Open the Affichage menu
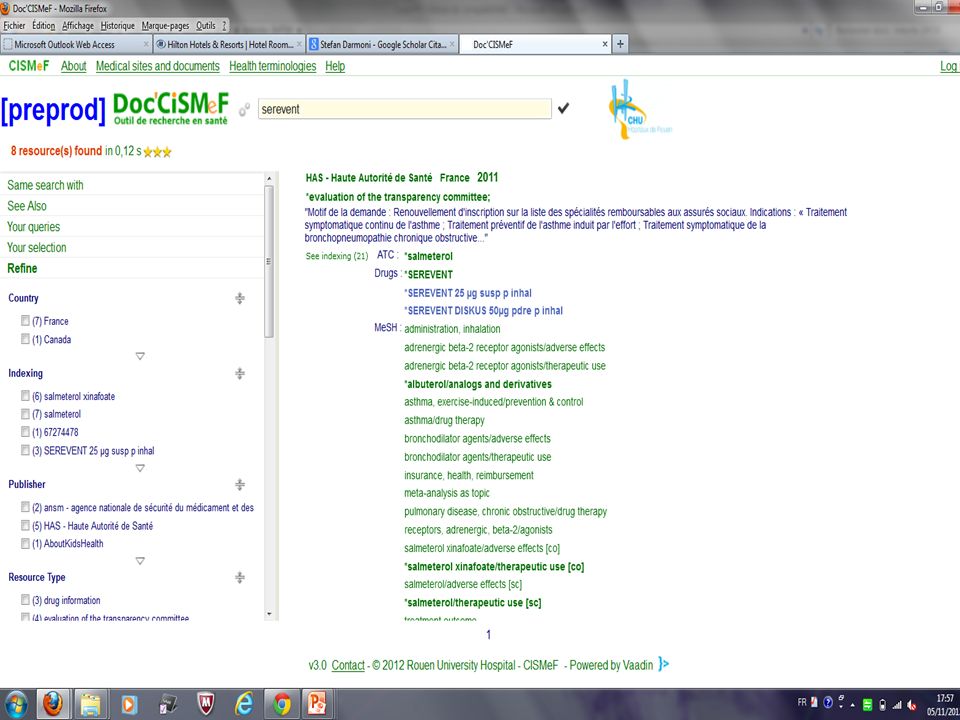 pyautogui.click(x=78, y=26)
